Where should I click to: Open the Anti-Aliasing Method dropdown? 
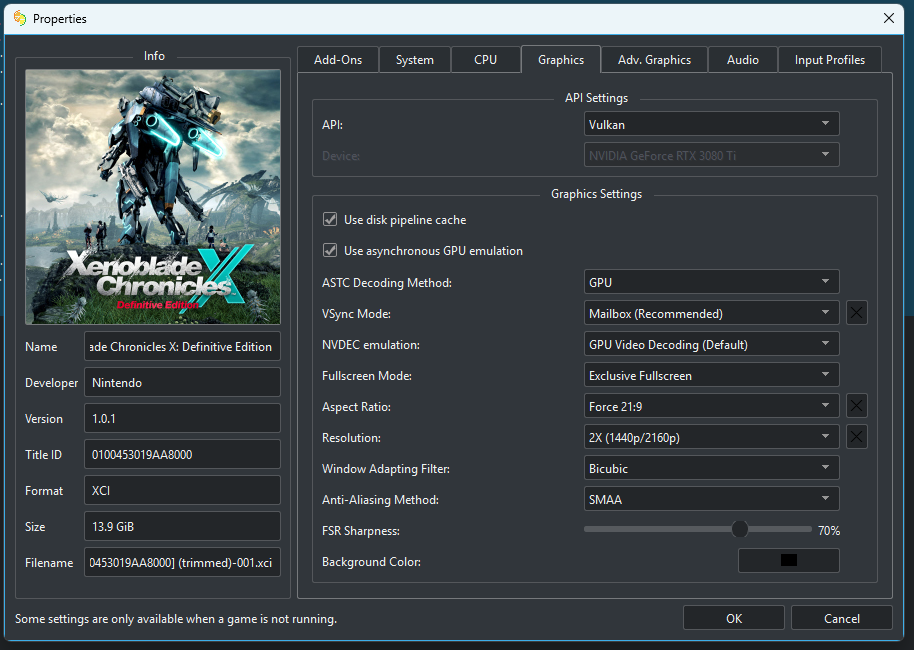711,499
